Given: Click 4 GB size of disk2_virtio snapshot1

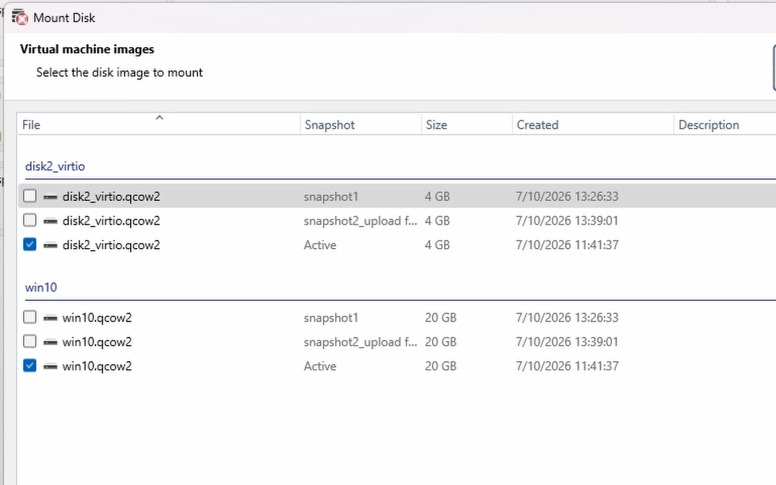Looking at the screenshot, I should (437, 196).
